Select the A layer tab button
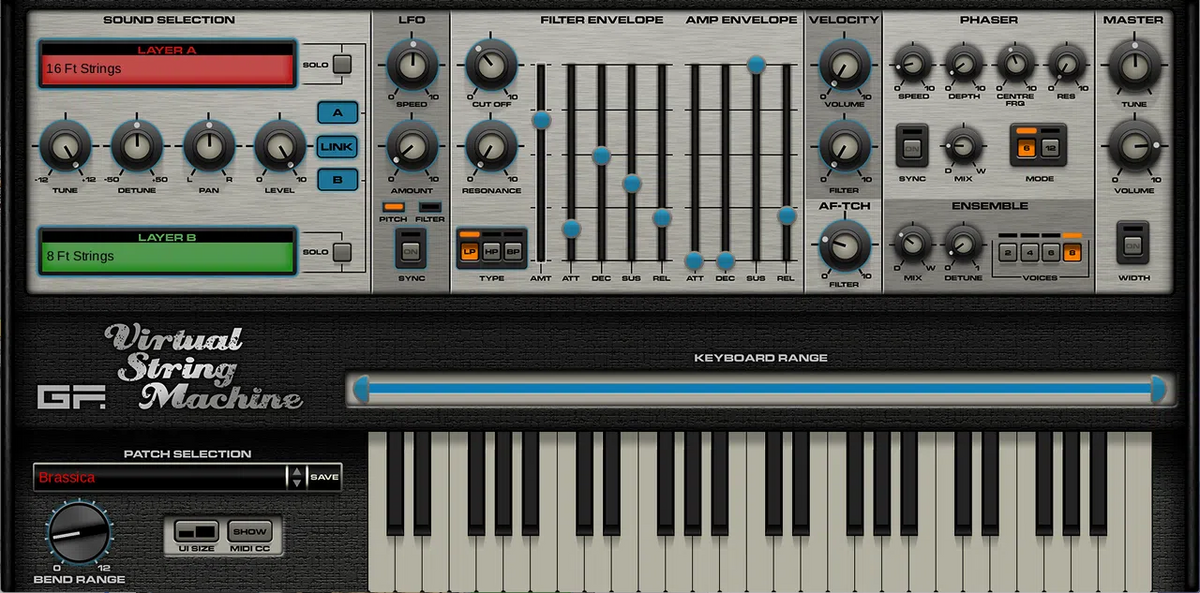Viewport: 1200px width, 593px height. click(337, 112)
